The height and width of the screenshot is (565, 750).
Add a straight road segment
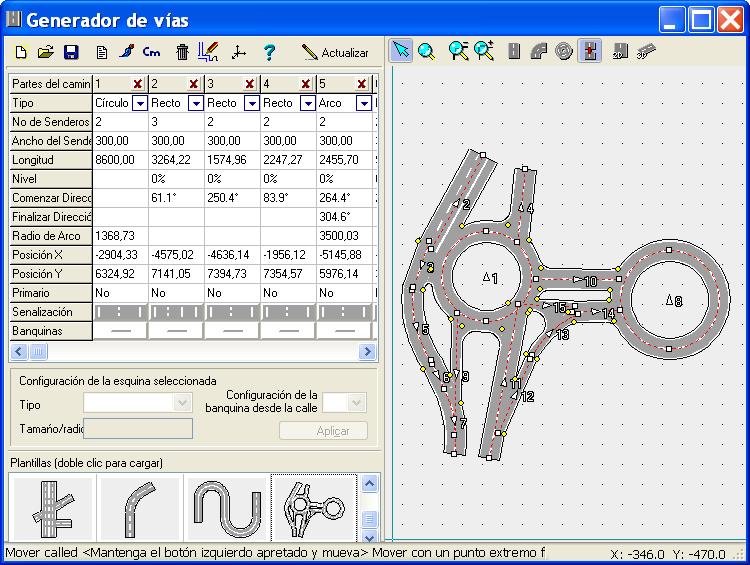click(x=514, y=51)
